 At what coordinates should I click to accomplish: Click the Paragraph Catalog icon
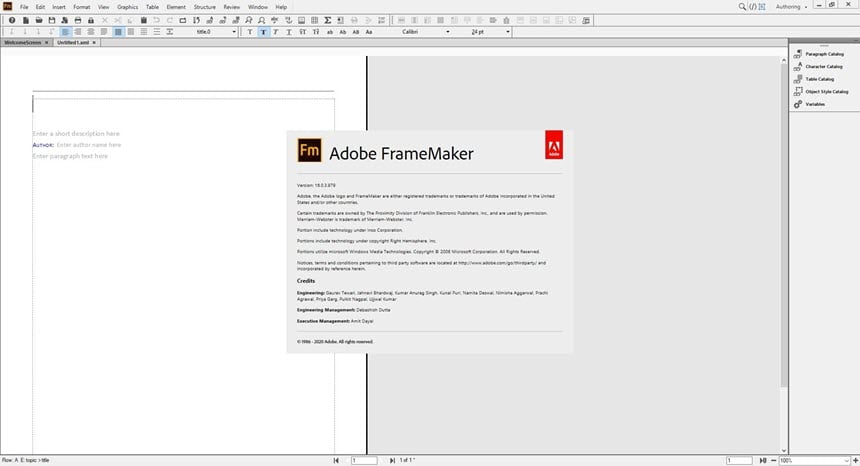tap(798, 54)
